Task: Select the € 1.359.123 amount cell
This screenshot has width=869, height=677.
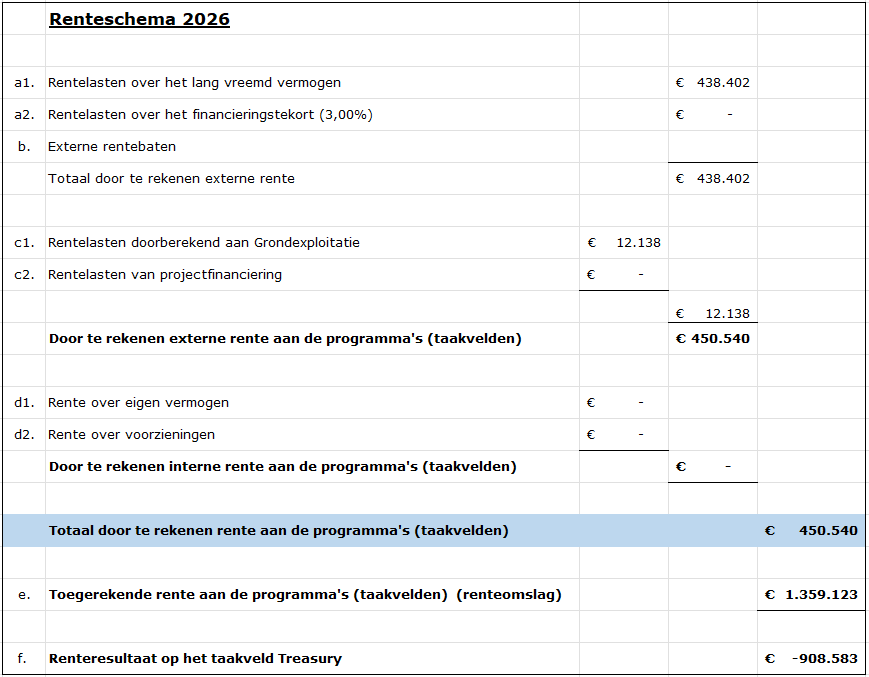Action: pyautogui.click(x=811, y=595)
